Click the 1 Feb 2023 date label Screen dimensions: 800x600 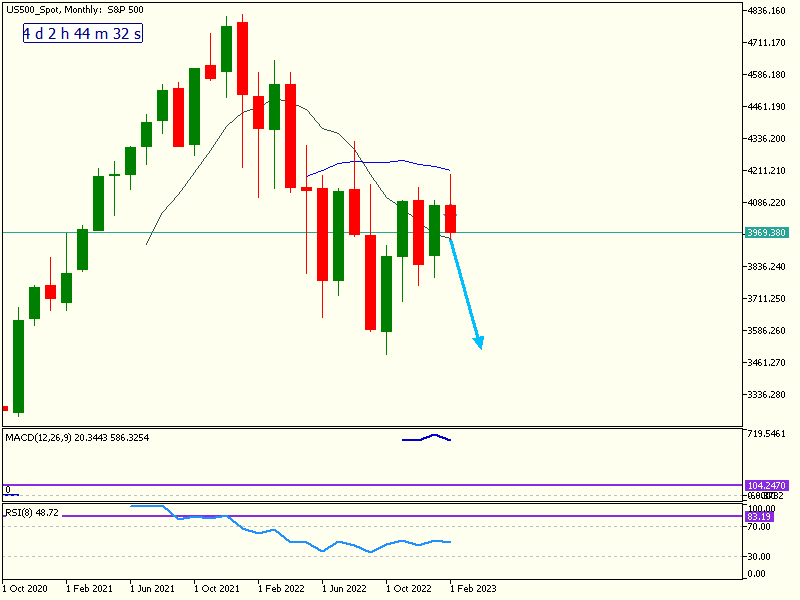pyautogui.click(x=474, y=589)
